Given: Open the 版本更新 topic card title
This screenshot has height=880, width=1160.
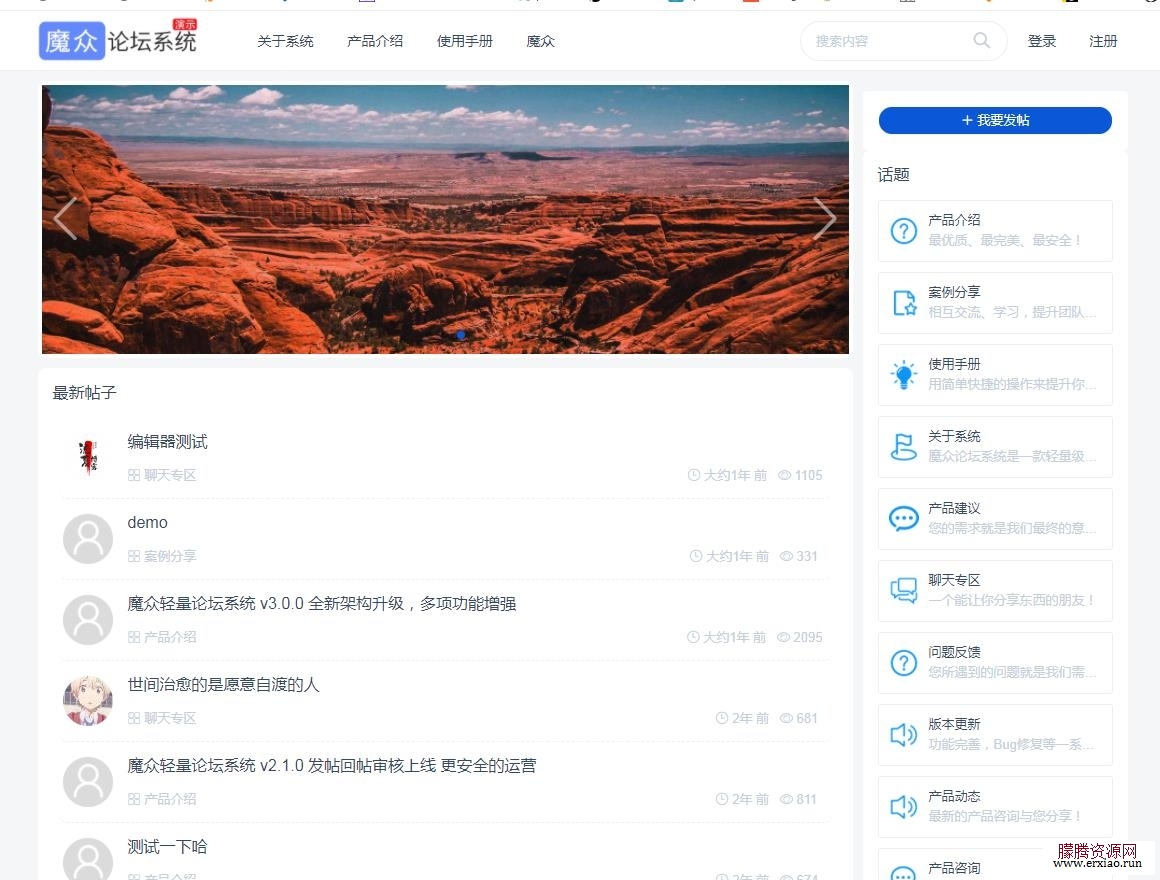Looking at the screenshot, I should pyautogui.click(x=954, y=724).
